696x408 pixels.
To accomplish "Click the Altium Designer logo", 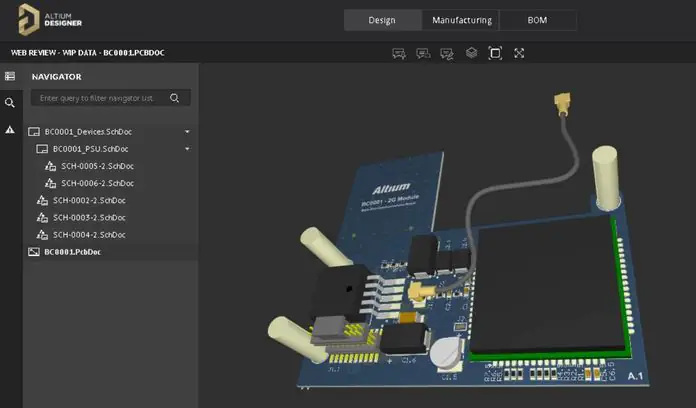I will [x=50, y=20].
